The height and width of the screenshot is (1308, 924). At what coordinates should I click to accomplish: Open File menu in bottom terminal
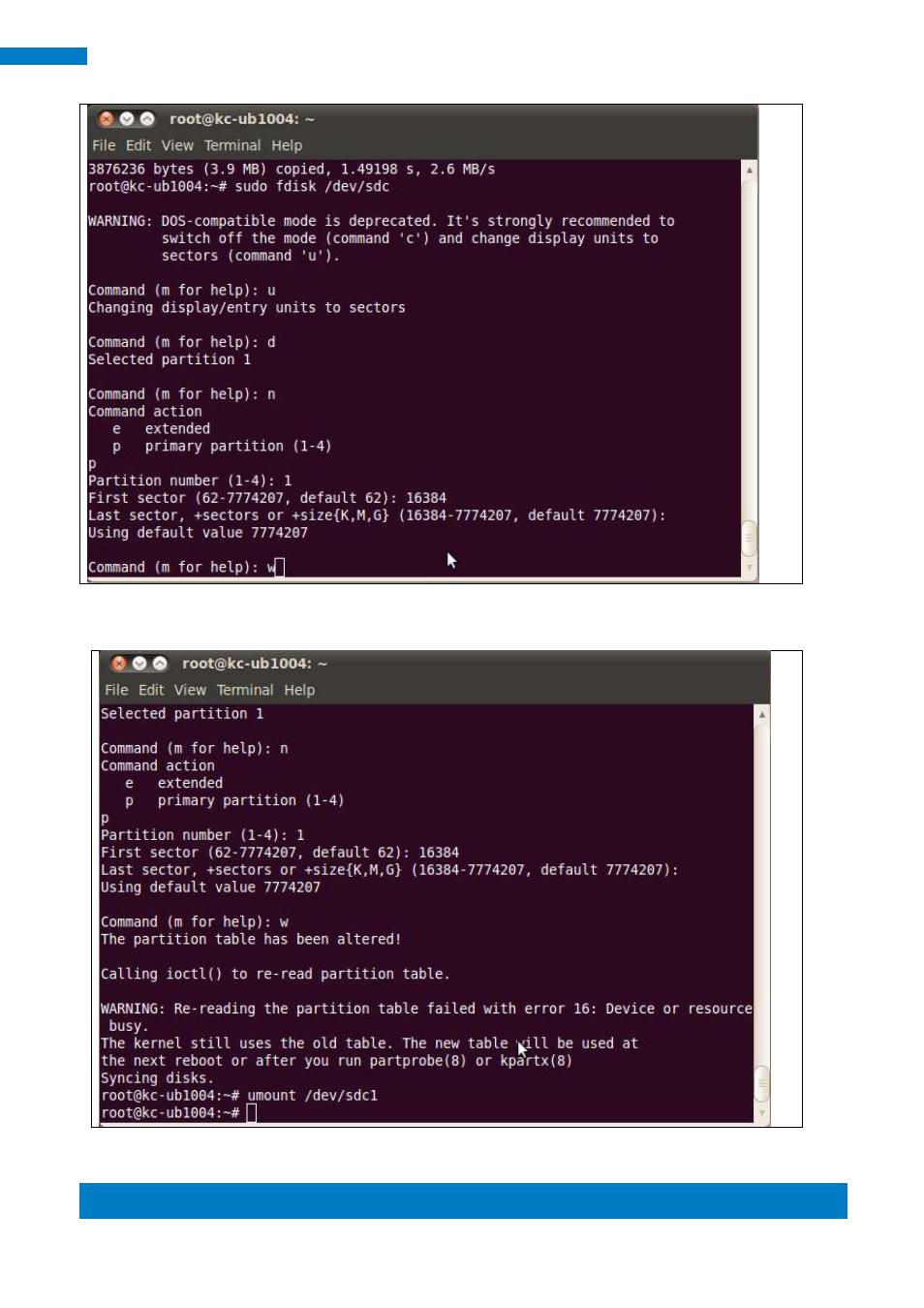click(116, 690)
